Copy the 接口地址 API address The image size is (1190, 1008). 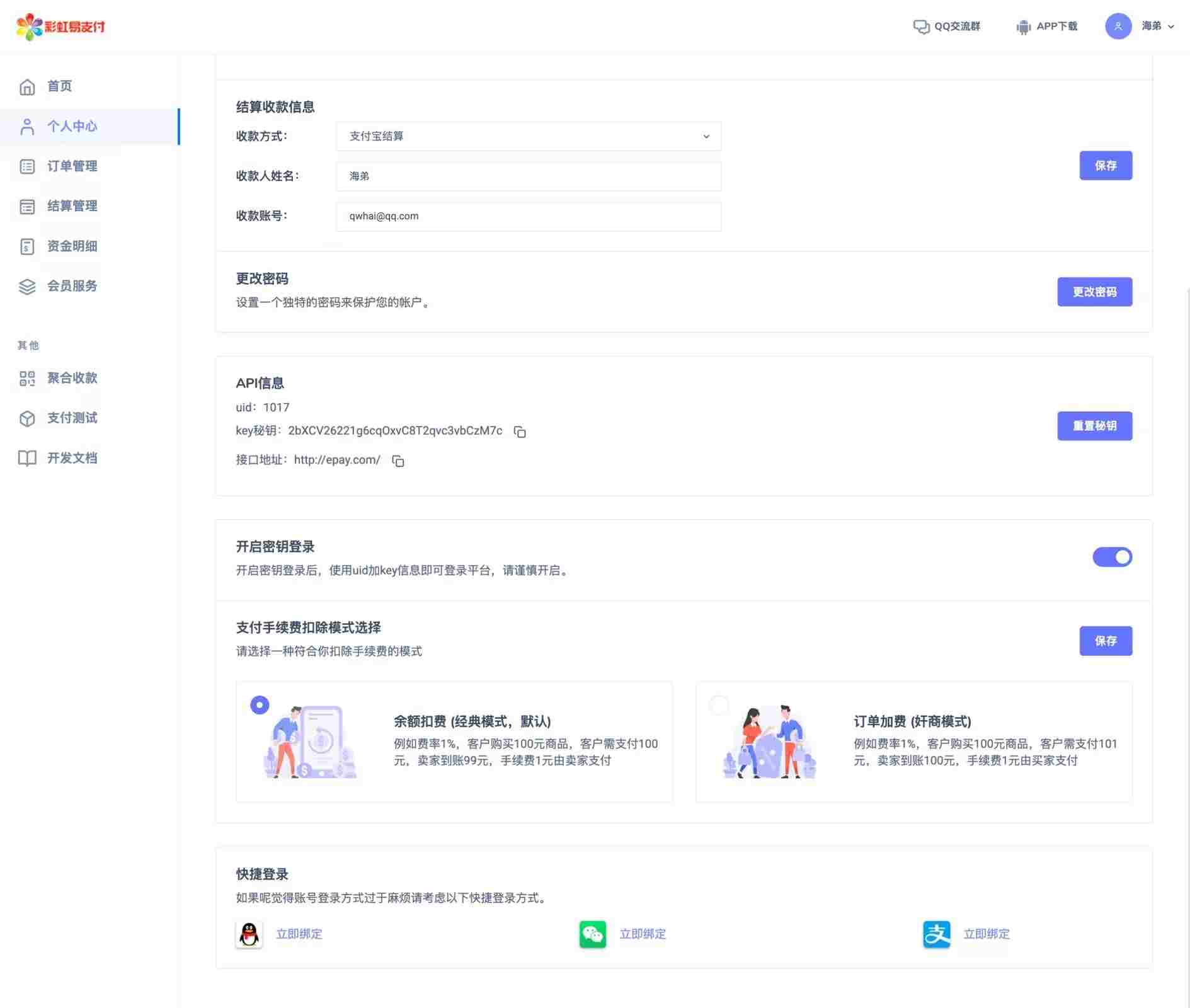[398, 461]
